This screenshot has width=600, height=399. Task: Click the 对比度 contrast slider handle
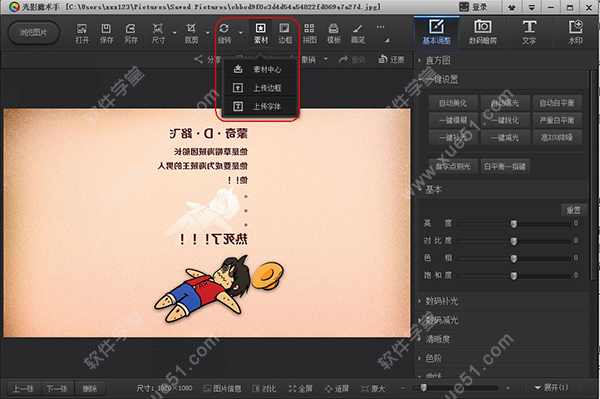(514, 241)
